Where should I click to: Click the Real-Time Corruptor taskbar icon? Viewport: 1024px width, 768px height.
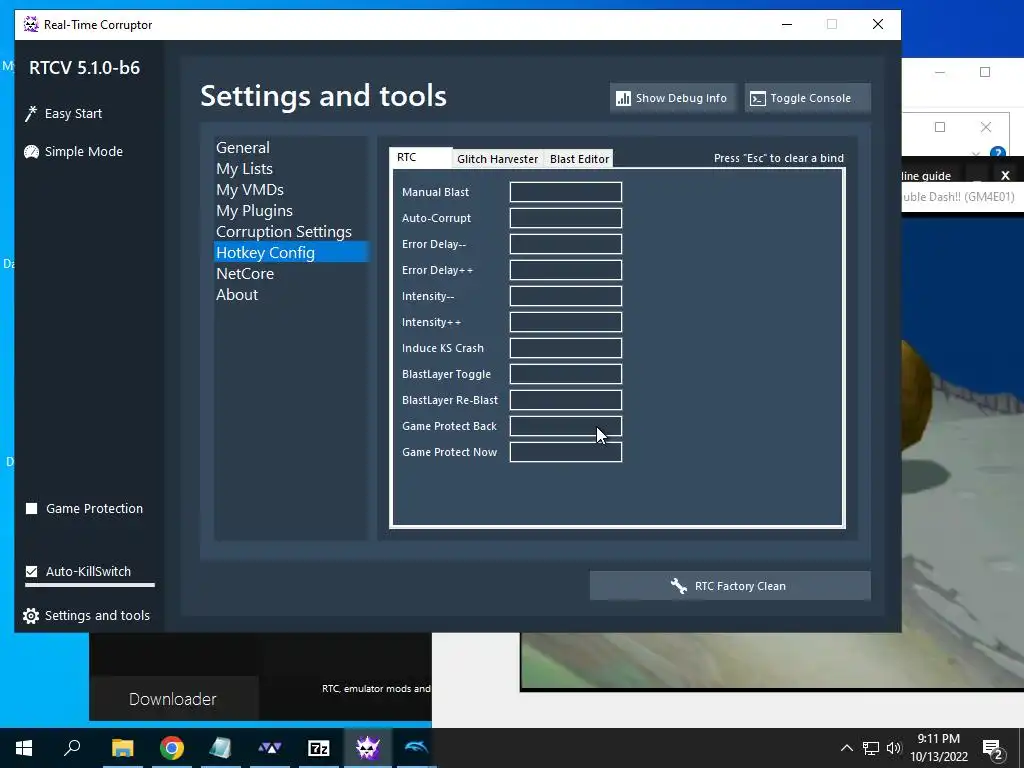tap(368, 748)
